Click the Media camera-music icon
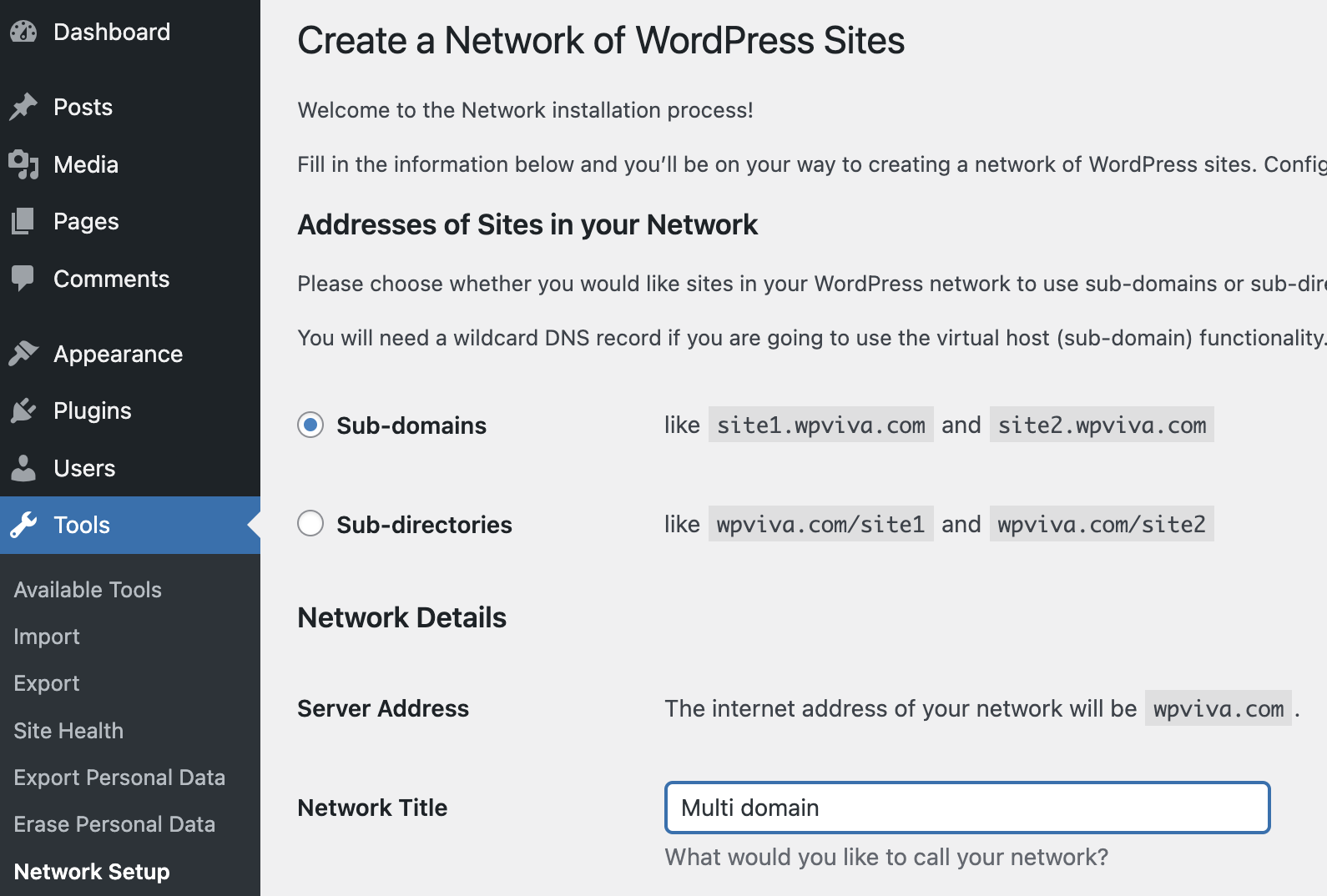1327x896 pixels. (x=23, y=164)
